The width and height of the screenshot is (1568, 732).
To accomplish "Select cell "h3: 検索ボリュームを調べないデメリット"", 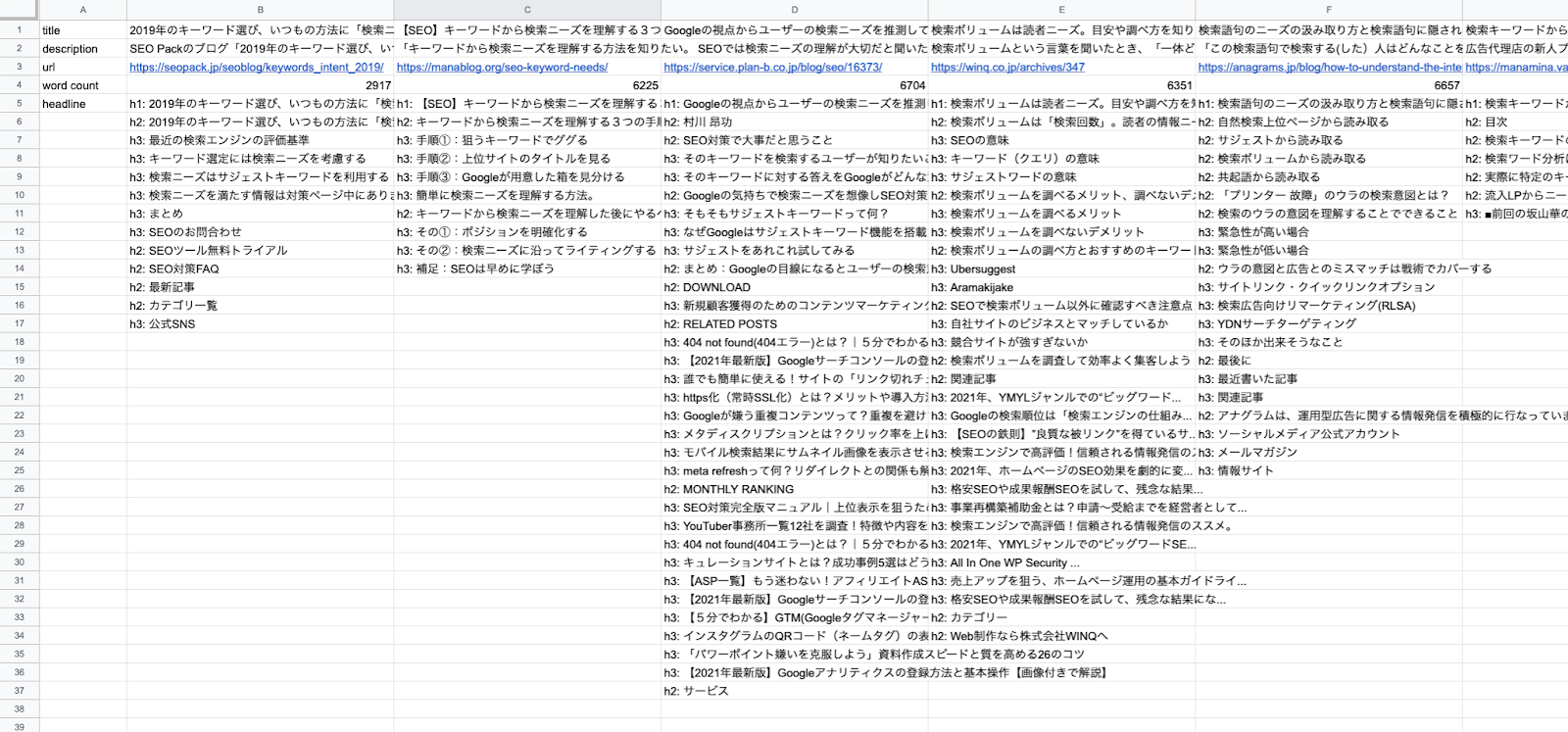I will [1061, 232].
